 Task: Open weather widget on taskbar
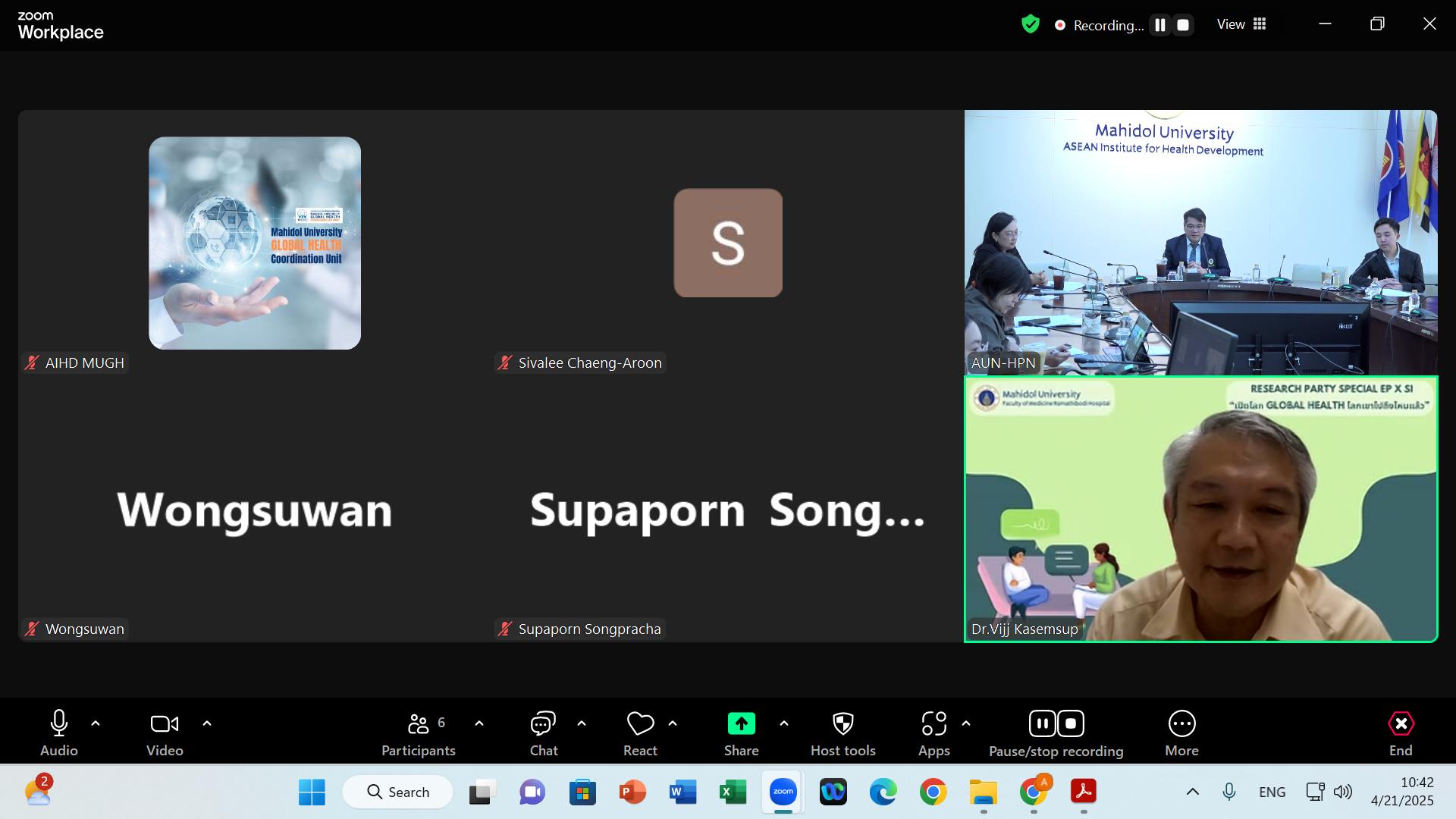click(x=38, y=792)
